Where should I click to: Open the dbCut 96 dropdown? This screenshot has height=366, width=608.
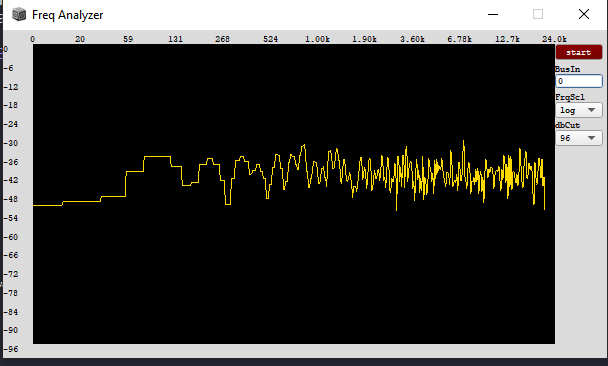pos(579,138)
